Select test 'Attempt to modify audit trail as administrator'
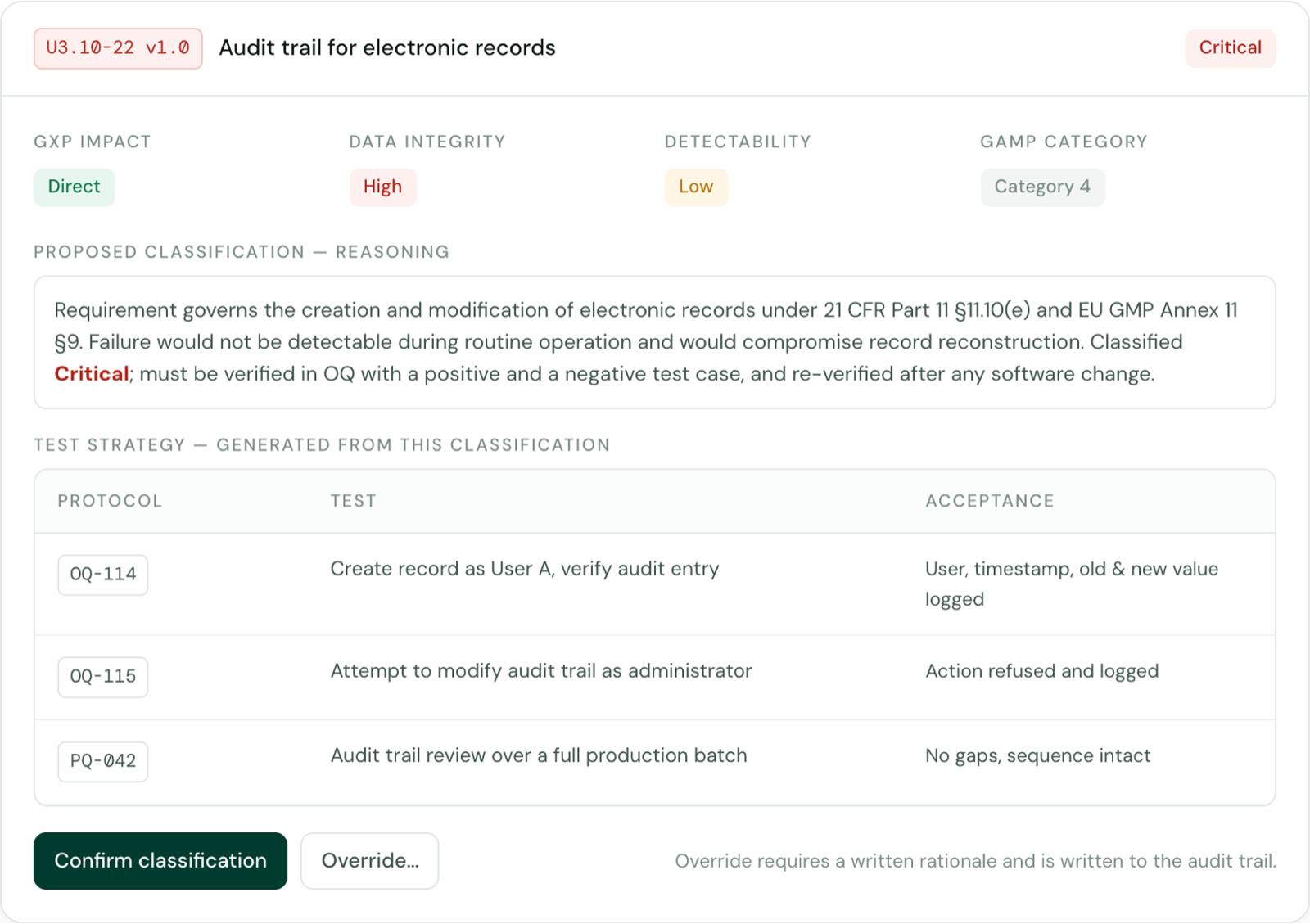 tap(541, 671)
